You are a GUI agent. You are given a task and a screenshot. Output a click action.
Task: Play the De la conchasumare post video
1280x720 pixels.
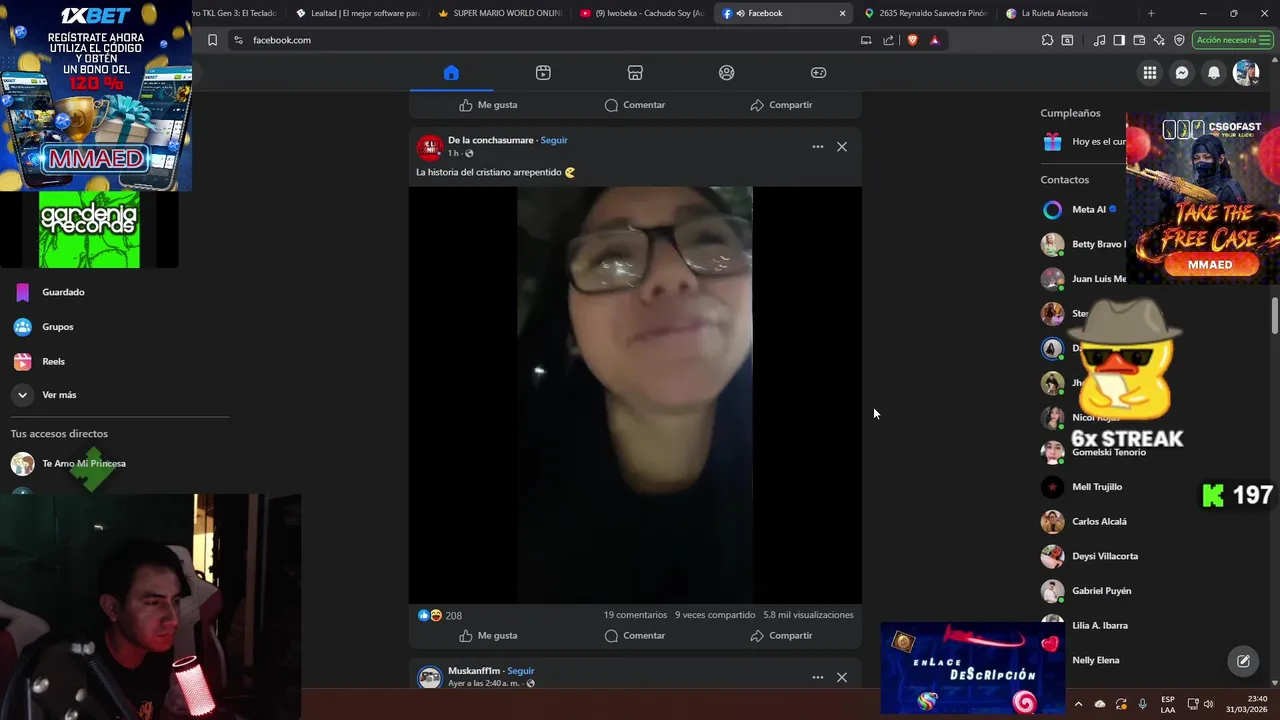[x=635, y=395]
